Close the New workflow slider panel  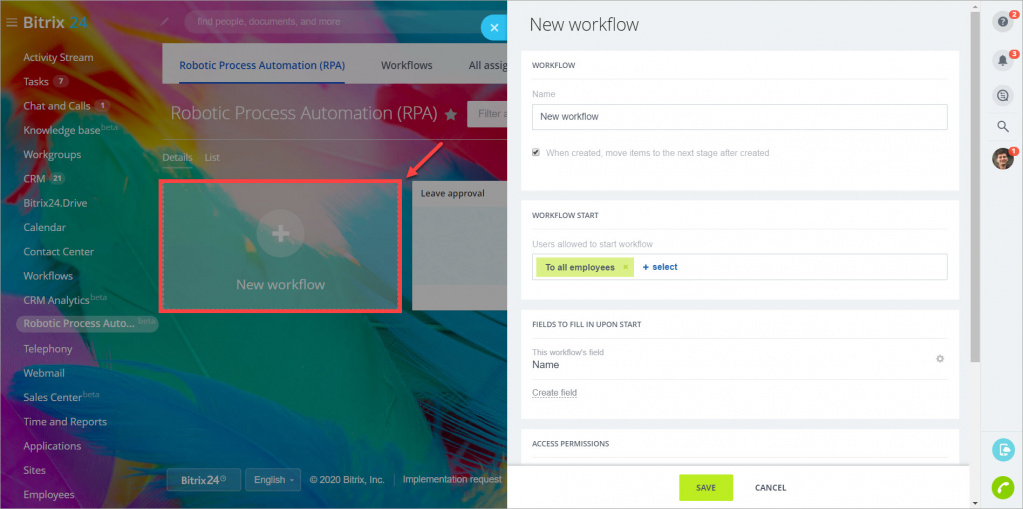pyautogui.click(x=494, y=27)
